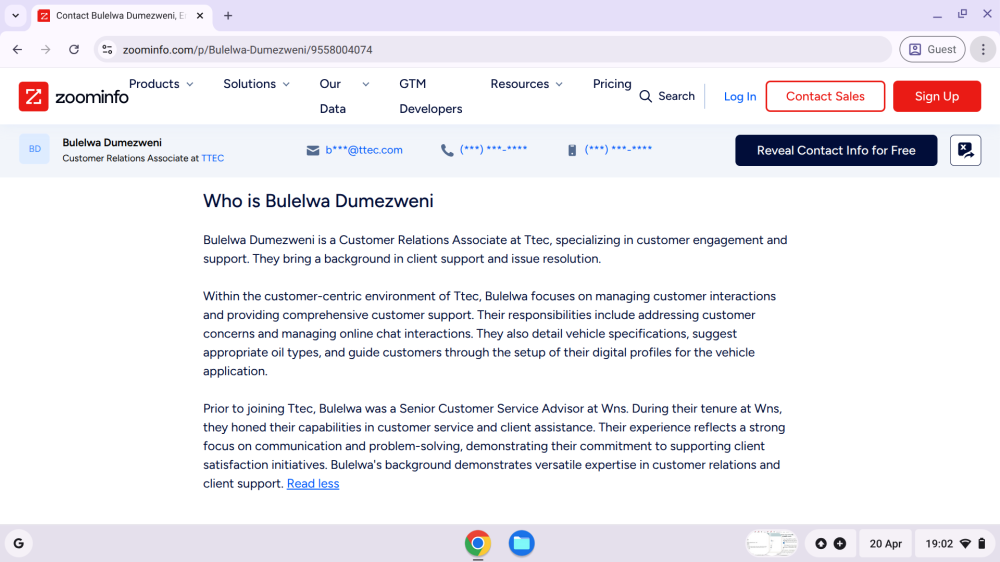Click the browser forward arrow
Image resolution: width=1000 pixels, height=562 pixels.
45,49
